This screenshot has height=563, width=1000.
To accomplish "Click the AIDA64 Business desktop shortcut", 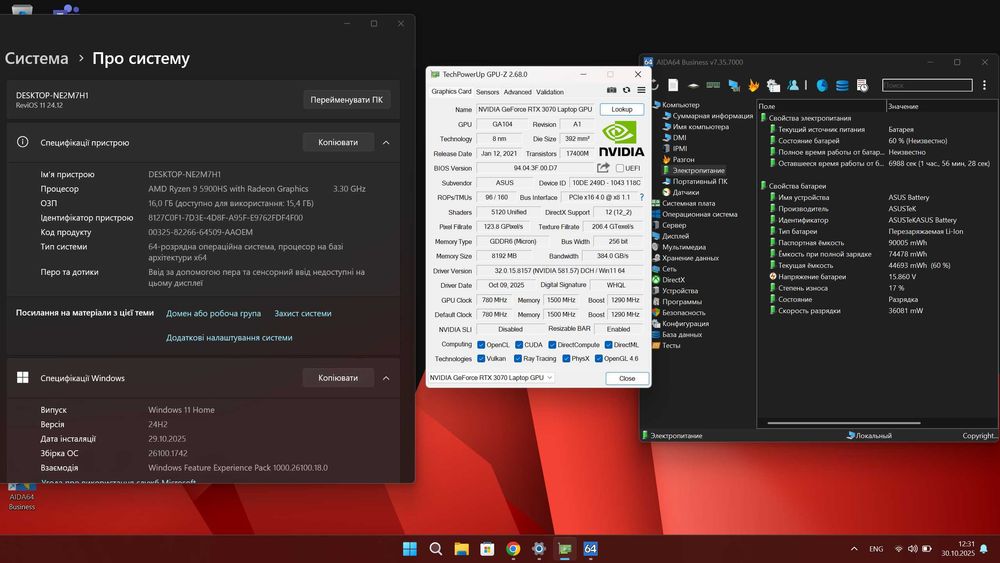I will coord(22,497).
